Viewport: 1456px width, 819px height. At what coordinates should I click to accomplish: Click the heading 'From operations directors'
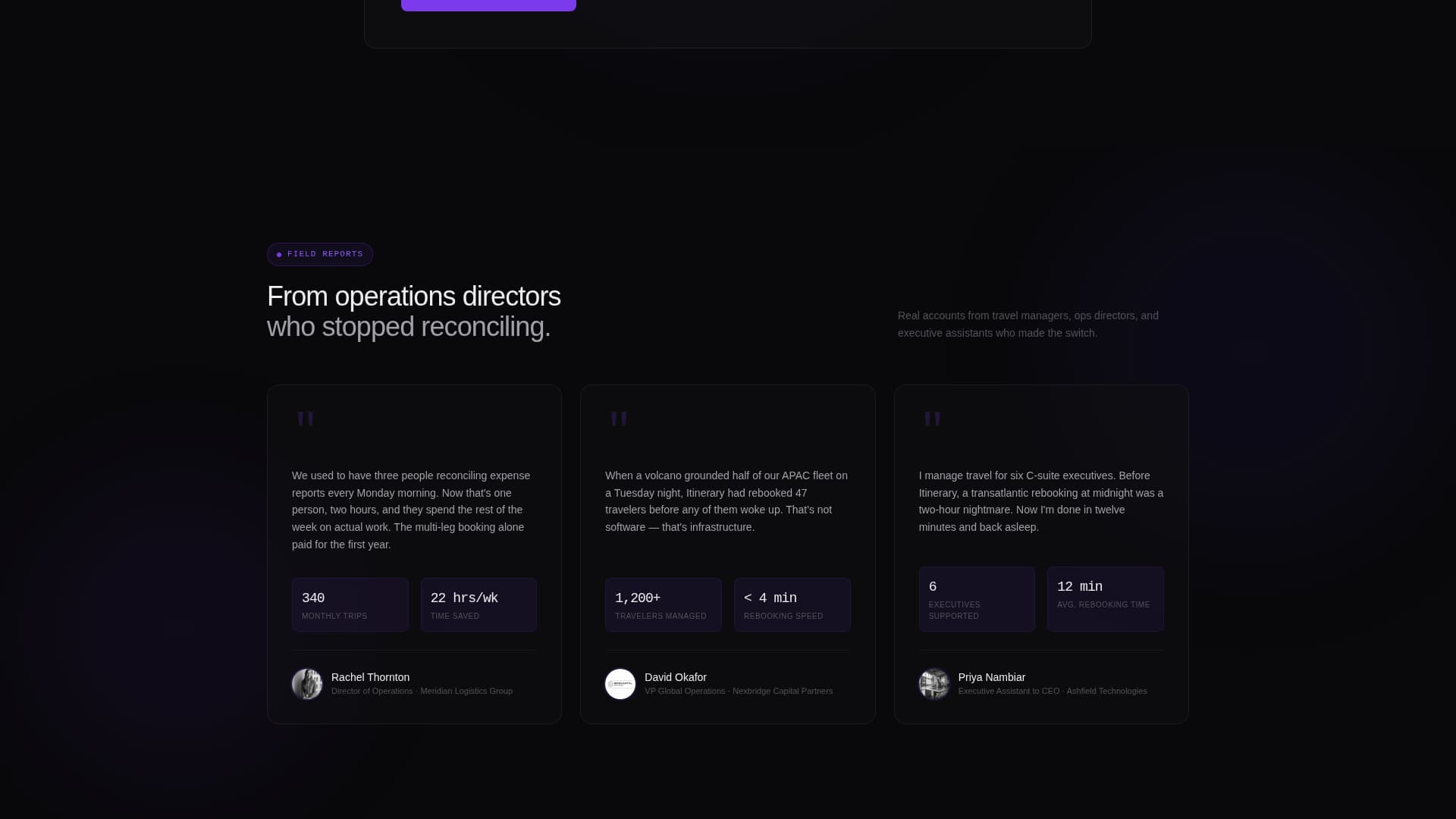tap(414, 297)
